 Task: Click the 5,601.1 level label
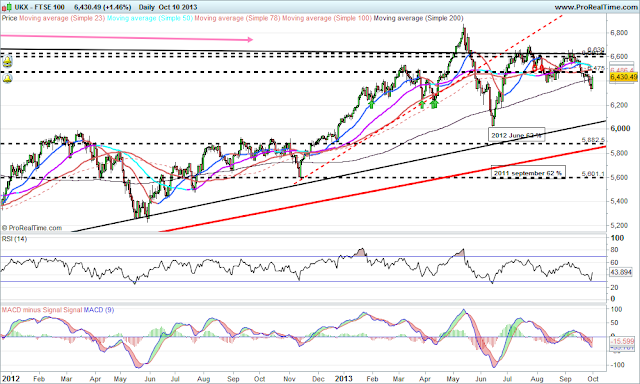pyautogui.click(x=593, y=174)
